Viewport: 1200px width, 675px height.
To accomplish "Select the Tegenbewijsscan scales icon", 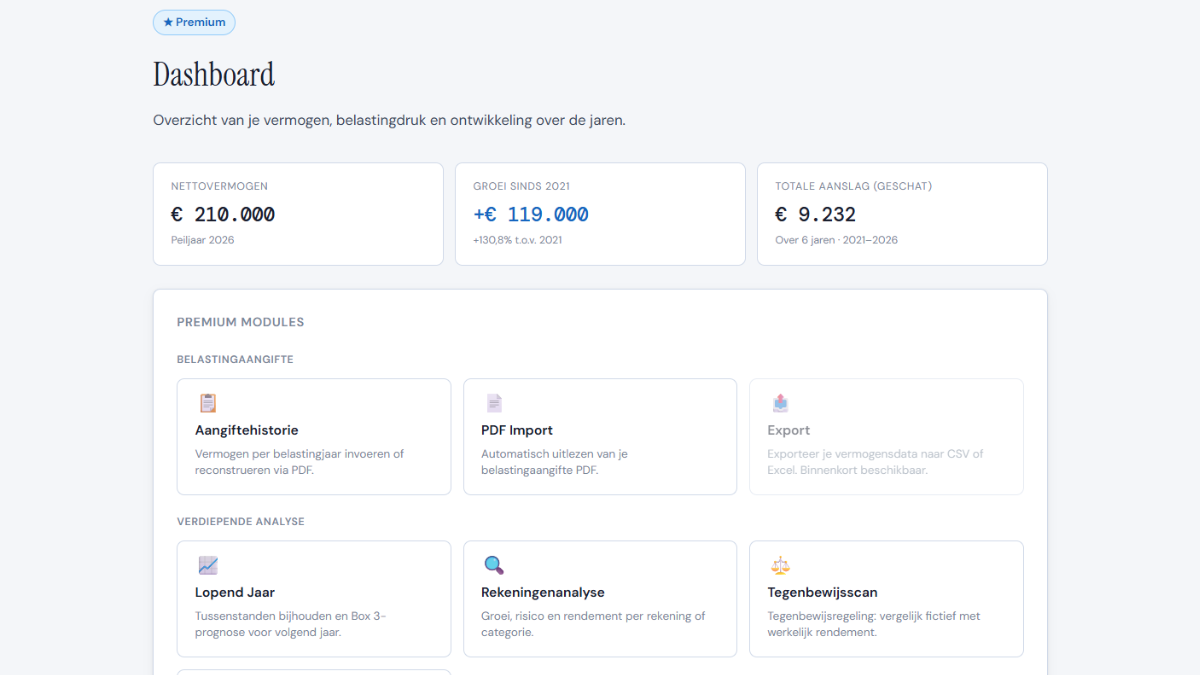I will tap(780, 564).
